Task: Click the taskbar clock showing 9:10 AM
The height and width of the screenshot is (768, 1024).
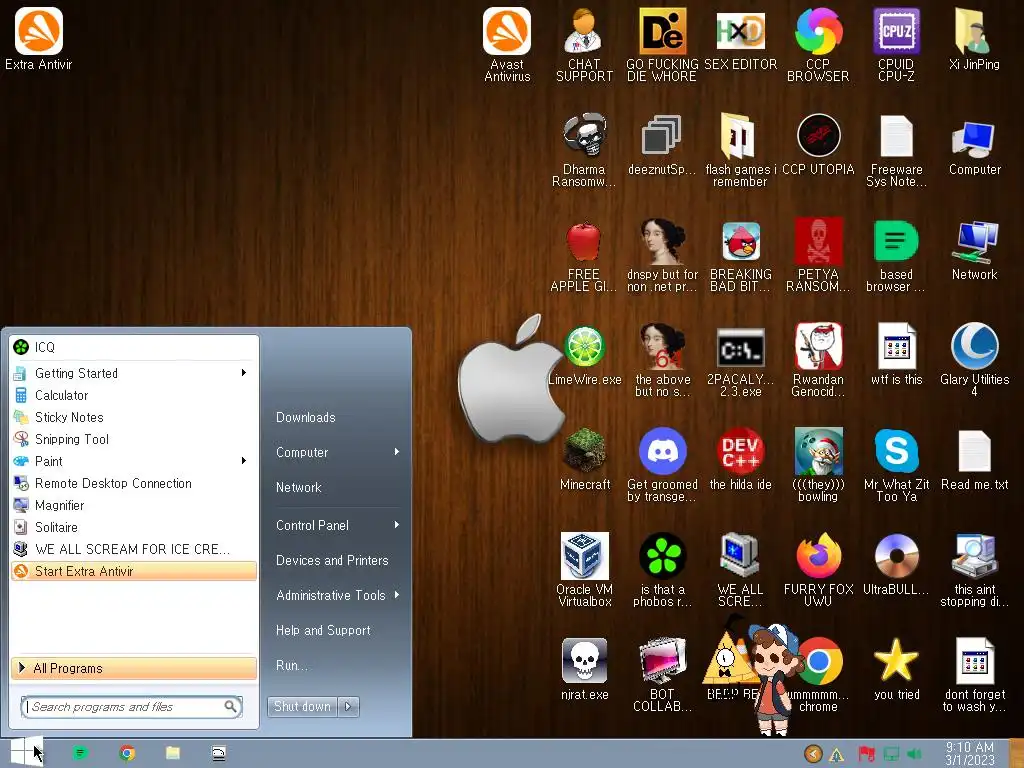Action: tap(970, 754)
